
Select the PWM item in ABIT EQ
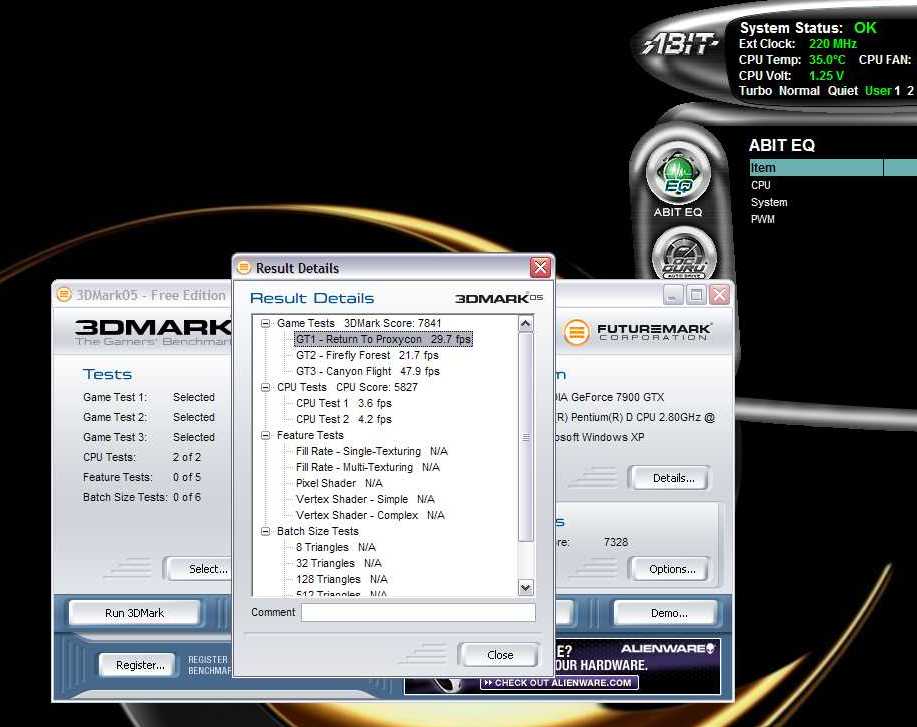click(763, 219)
